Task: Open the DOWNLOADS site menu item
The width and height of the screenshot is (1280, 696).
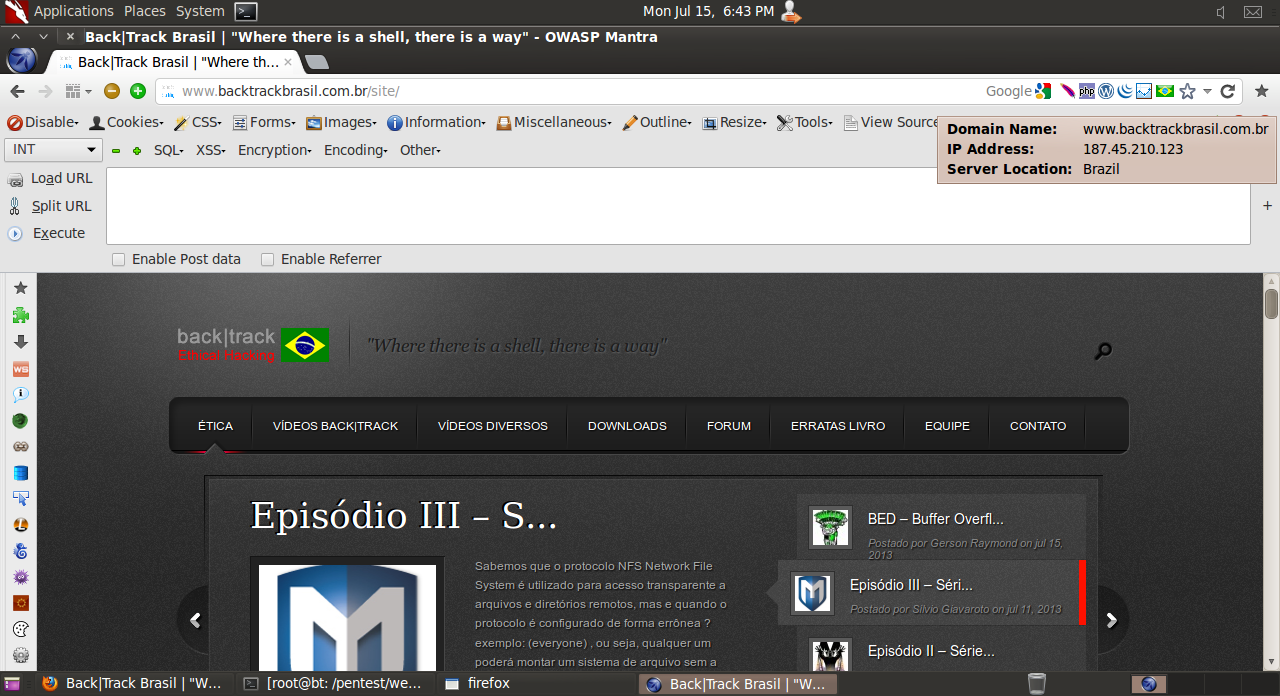Action: 627,426
